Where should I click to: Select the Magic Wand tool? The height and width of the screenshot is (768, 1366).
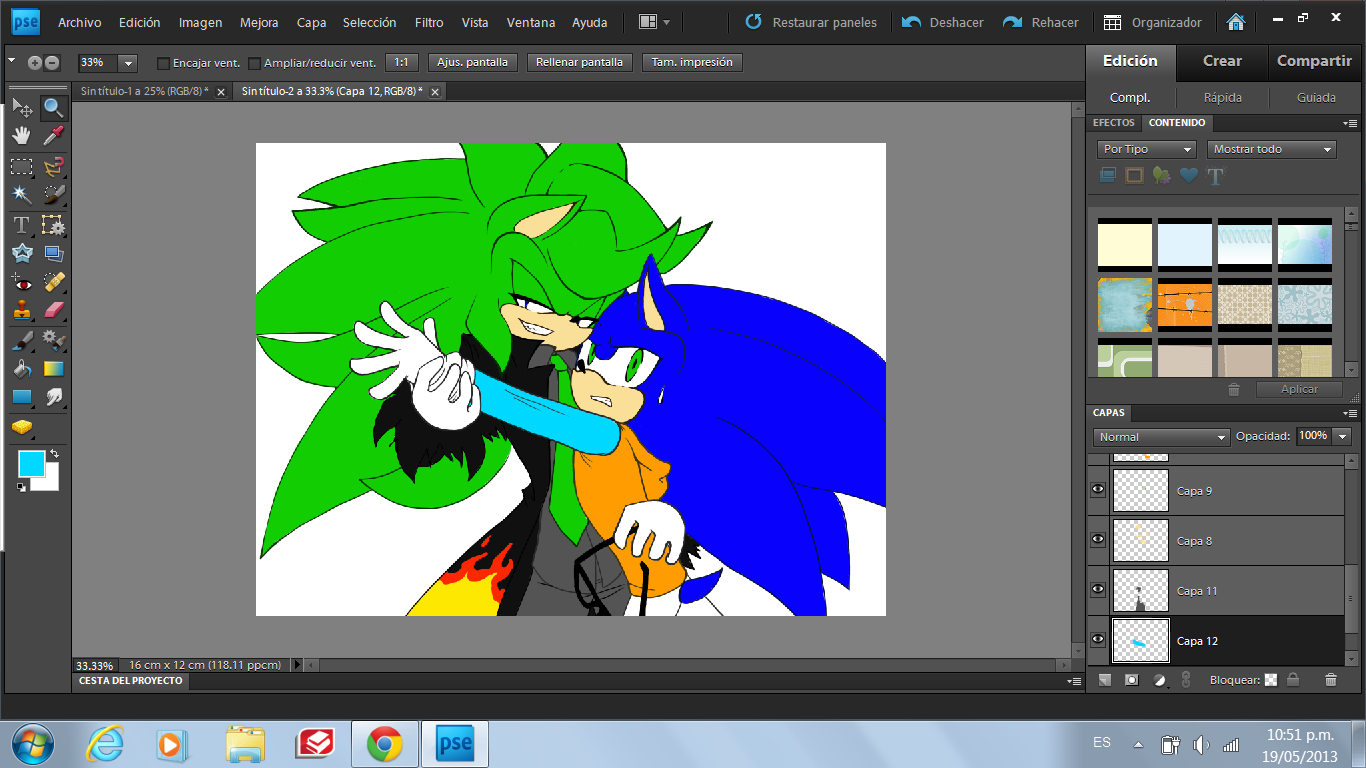tap(22, 194)
